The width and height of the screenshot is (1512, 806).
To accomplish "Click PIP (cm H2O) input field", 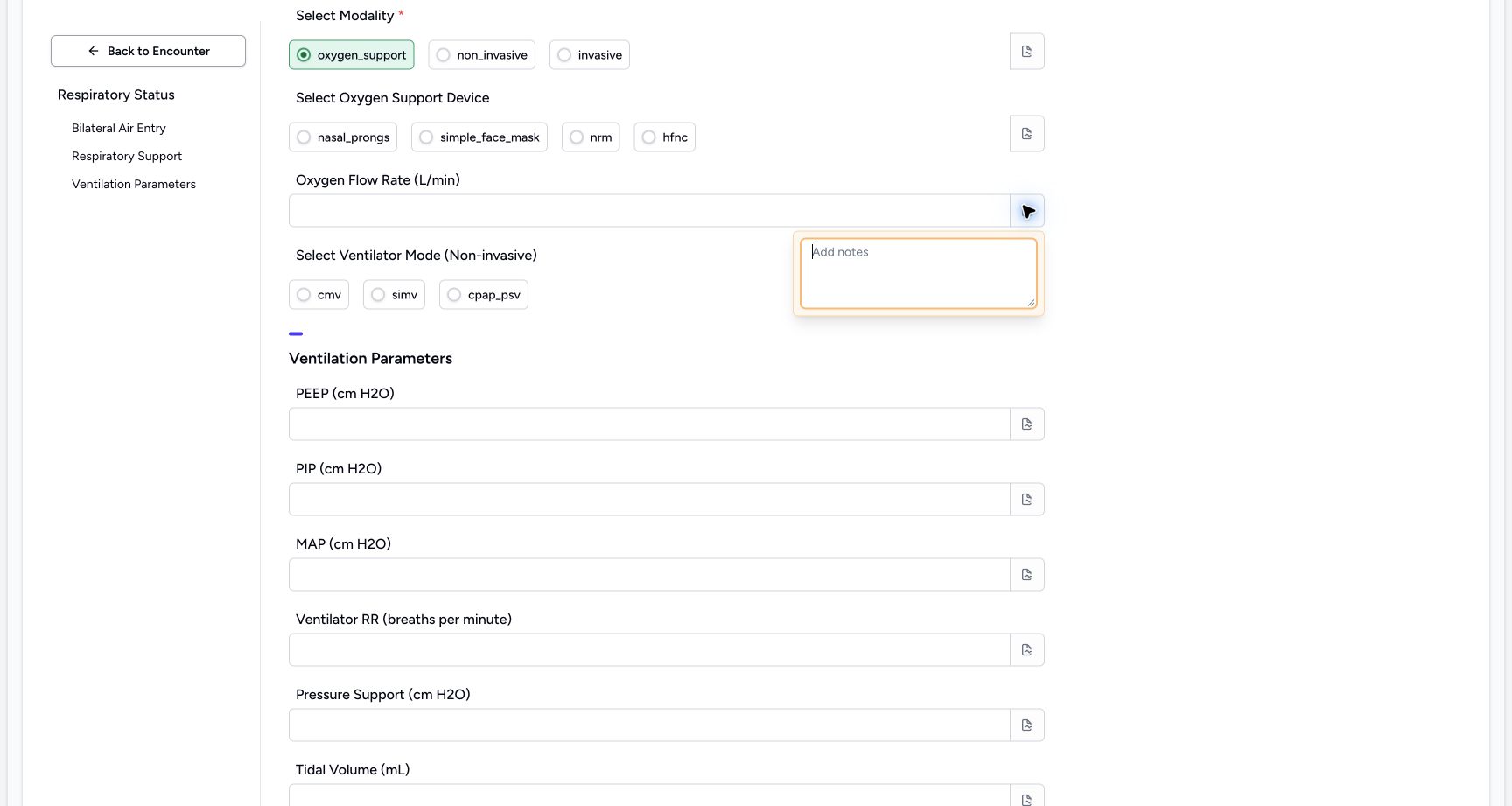I will [649, 500].
